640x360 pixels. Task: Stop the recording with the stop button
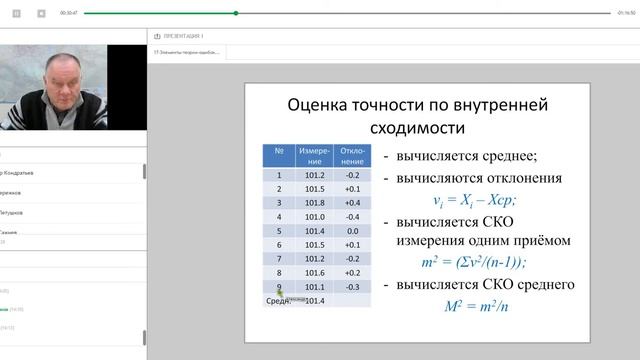pyautogui.click(x=41, y=13)
